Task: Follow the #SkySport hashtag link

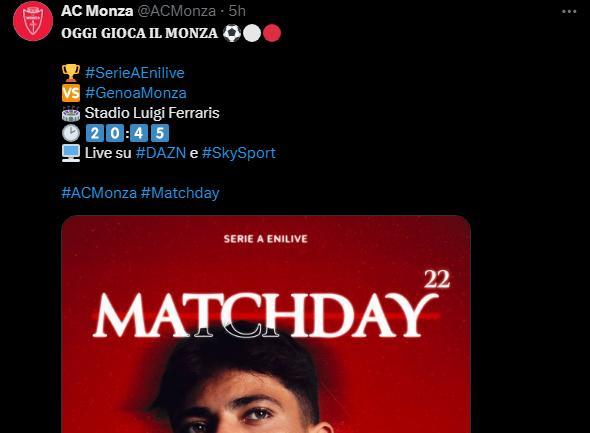Action: pyautogui.click(x=239, y=153)
